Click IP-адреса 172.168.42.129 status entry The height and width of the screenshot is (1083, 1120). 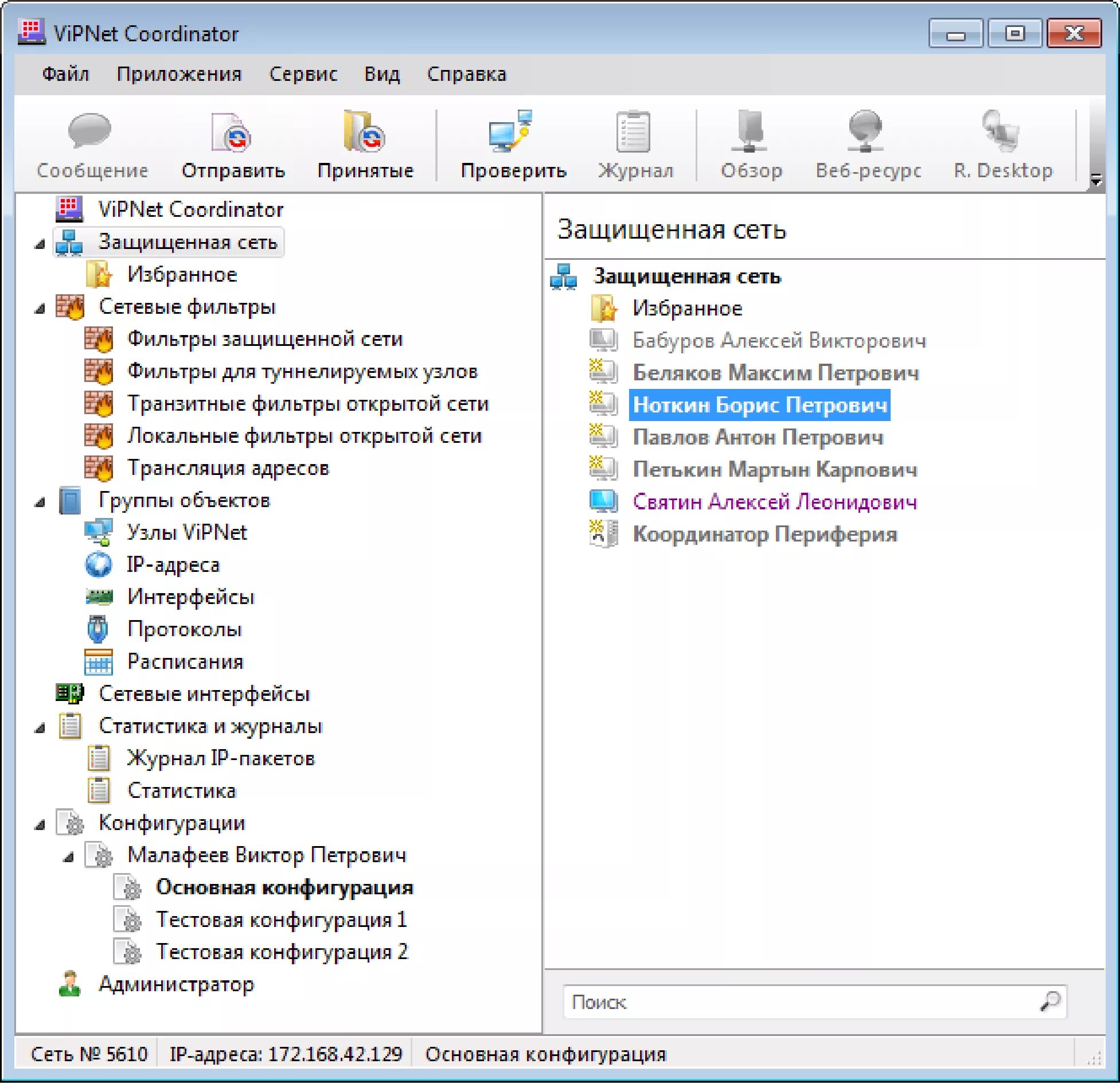(x=286, y=1054)
